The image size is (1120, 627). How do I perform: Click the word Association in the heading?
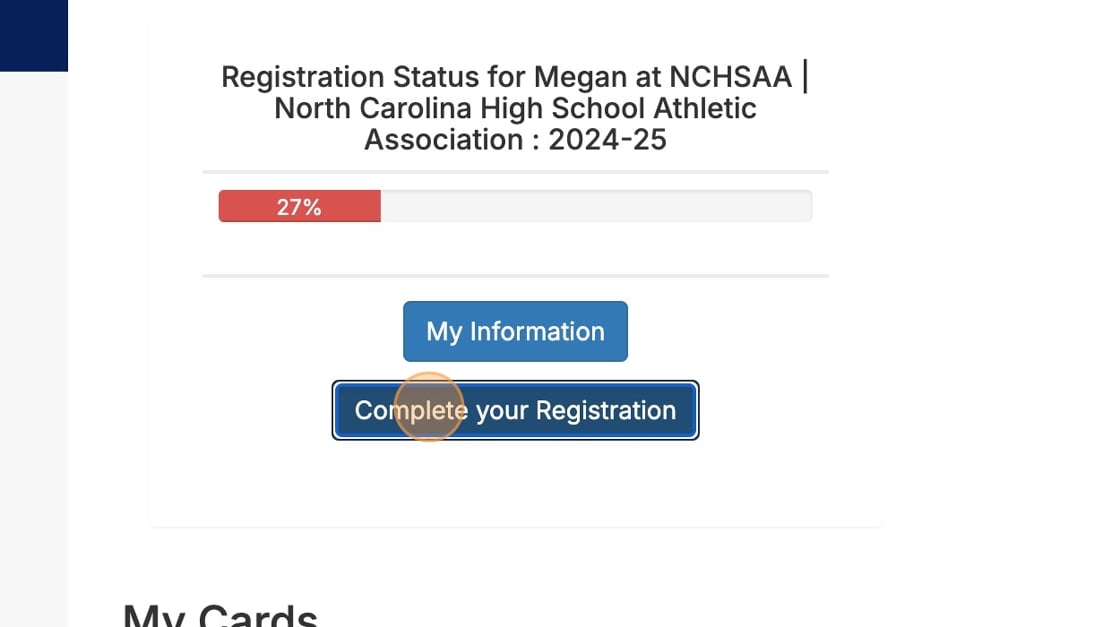(445, 139)
